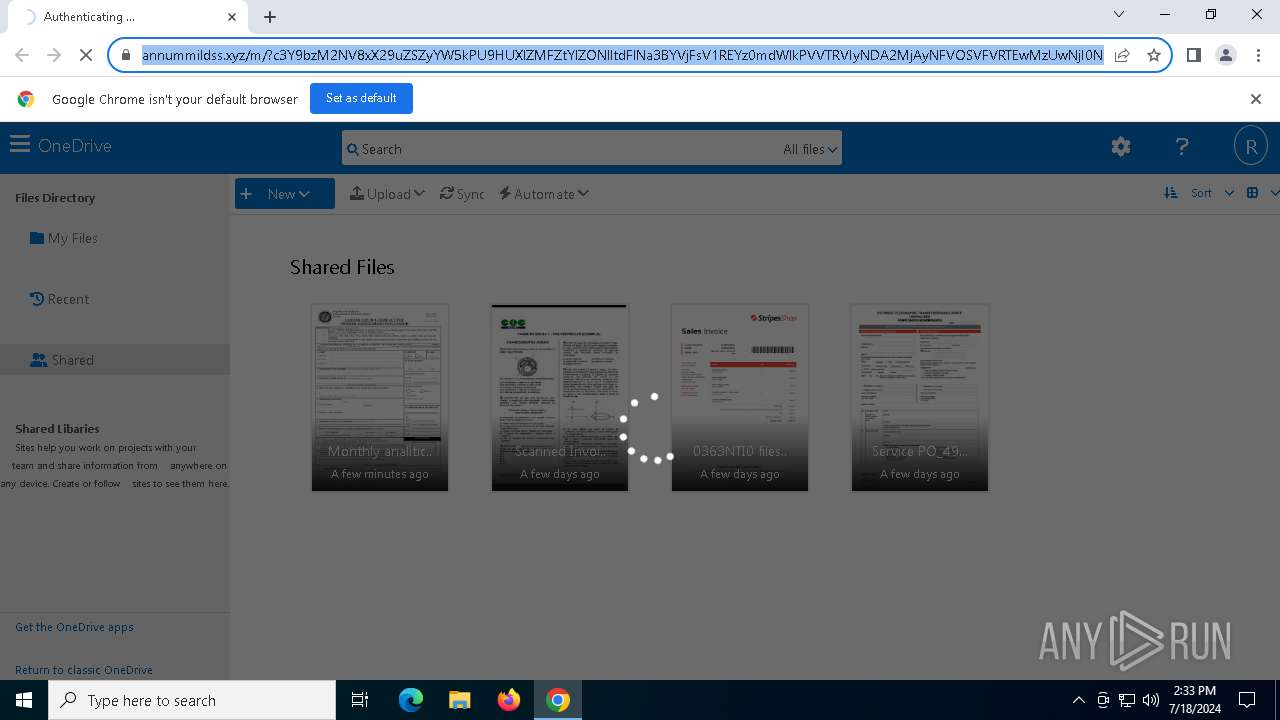Screen dimensions: 1280x720
Task: Click Return to classic OneDrive link
Action: pyautogui.click(x=84, y=670)
